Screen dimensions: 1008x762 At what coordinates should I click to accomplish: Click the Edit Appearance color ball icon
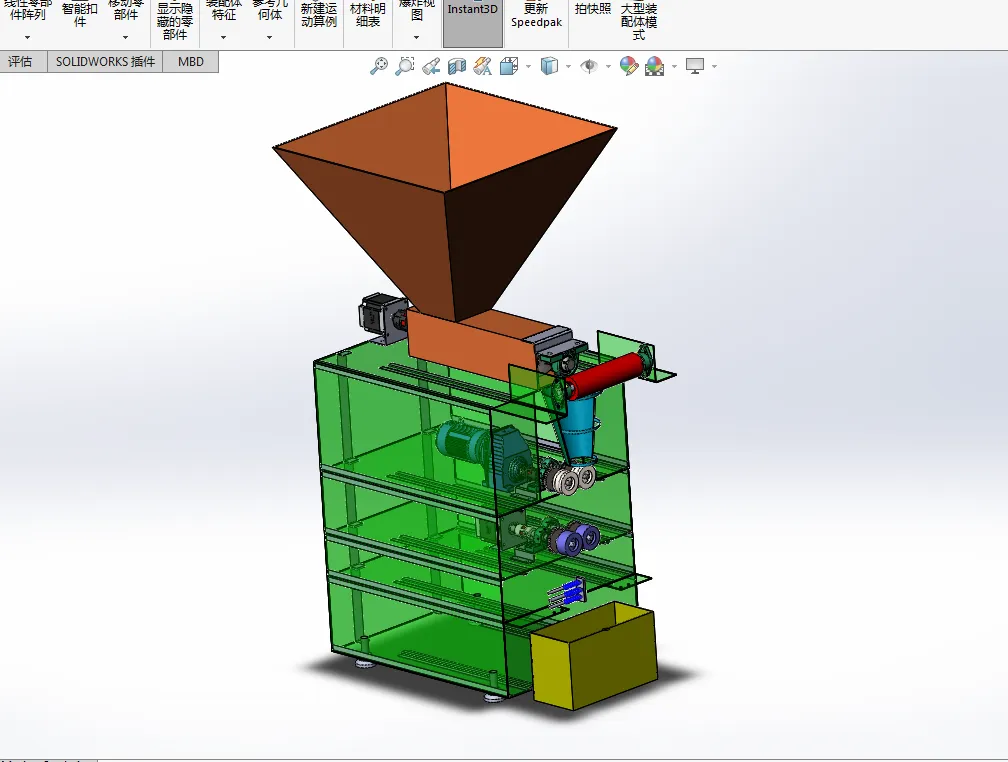pos(629,66)
